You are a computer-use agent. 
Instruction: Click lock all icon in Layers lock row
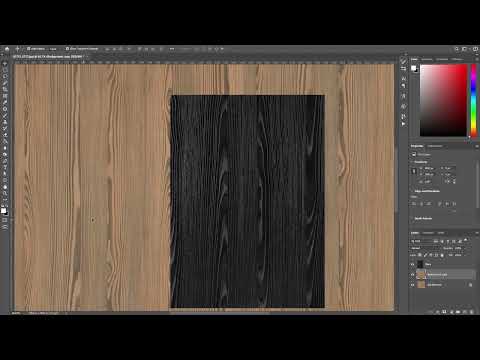coord(442,255)
